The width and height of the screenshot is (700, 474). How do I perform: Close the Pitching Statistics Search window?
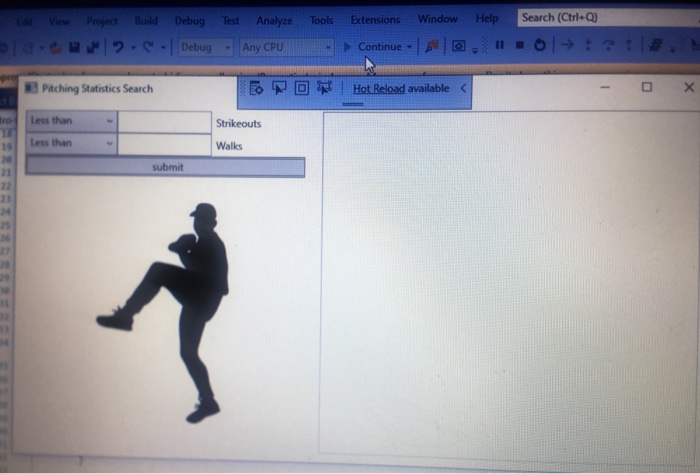coord(688,87)
